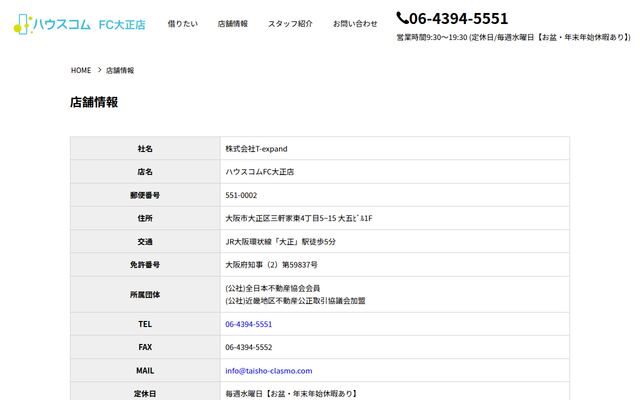Click the 郵便番号 row label

pos(145,195)
